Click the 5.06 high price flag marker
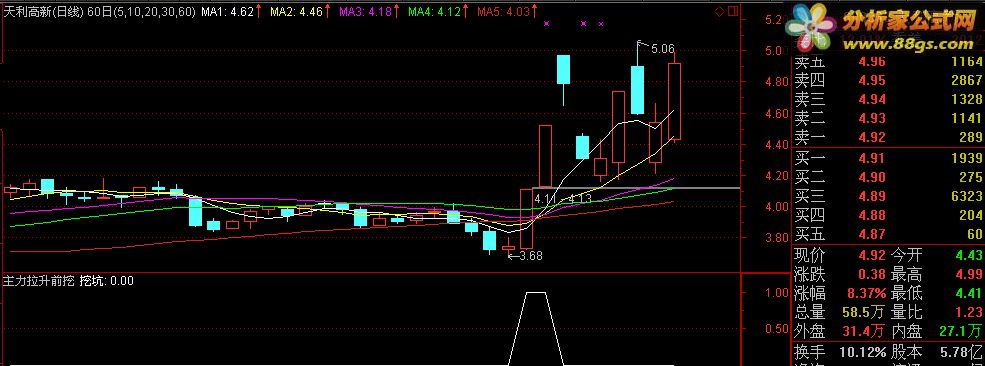The height and width of the screenshot is (366, 985). click(x=656, y=48)
